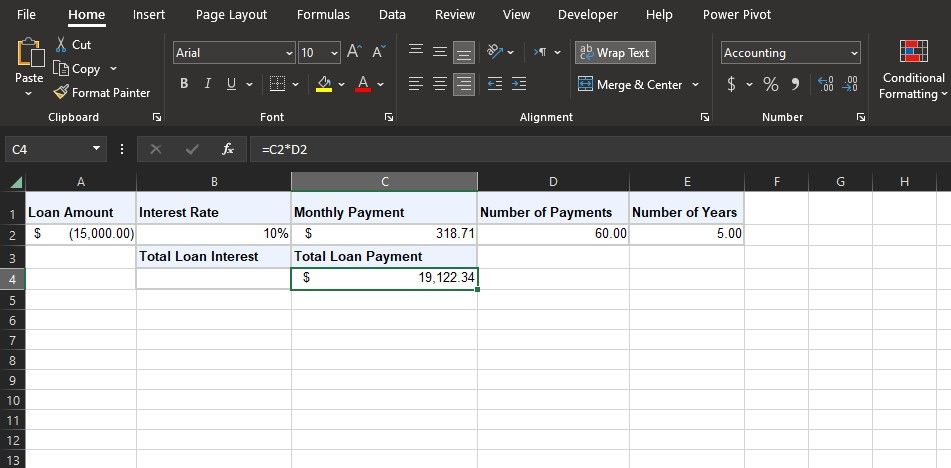Apply Percent Style number format

click(x=770, y=85)
